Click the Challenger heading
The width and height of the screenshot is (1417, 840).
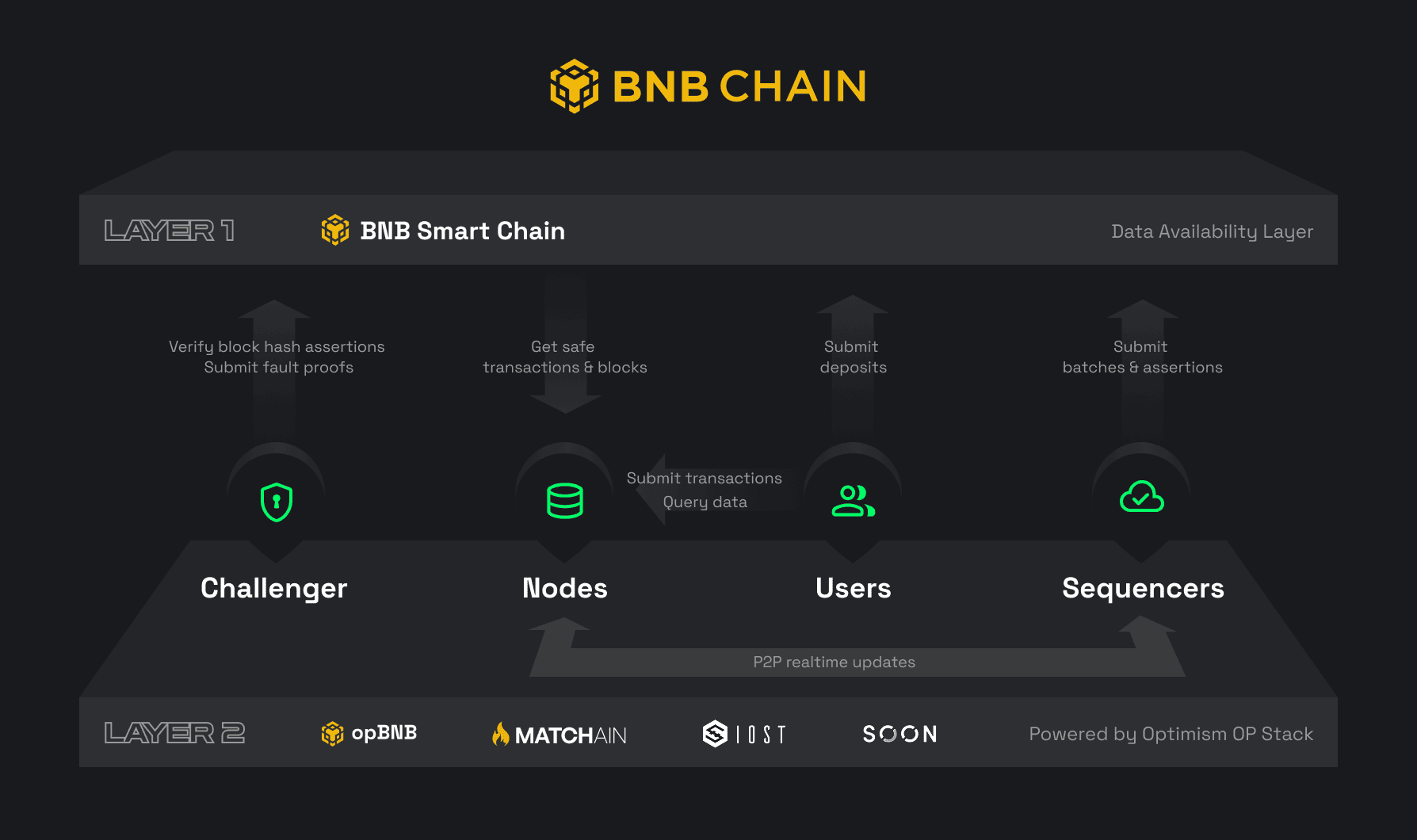pyautogui.click(x=273, y=588)
